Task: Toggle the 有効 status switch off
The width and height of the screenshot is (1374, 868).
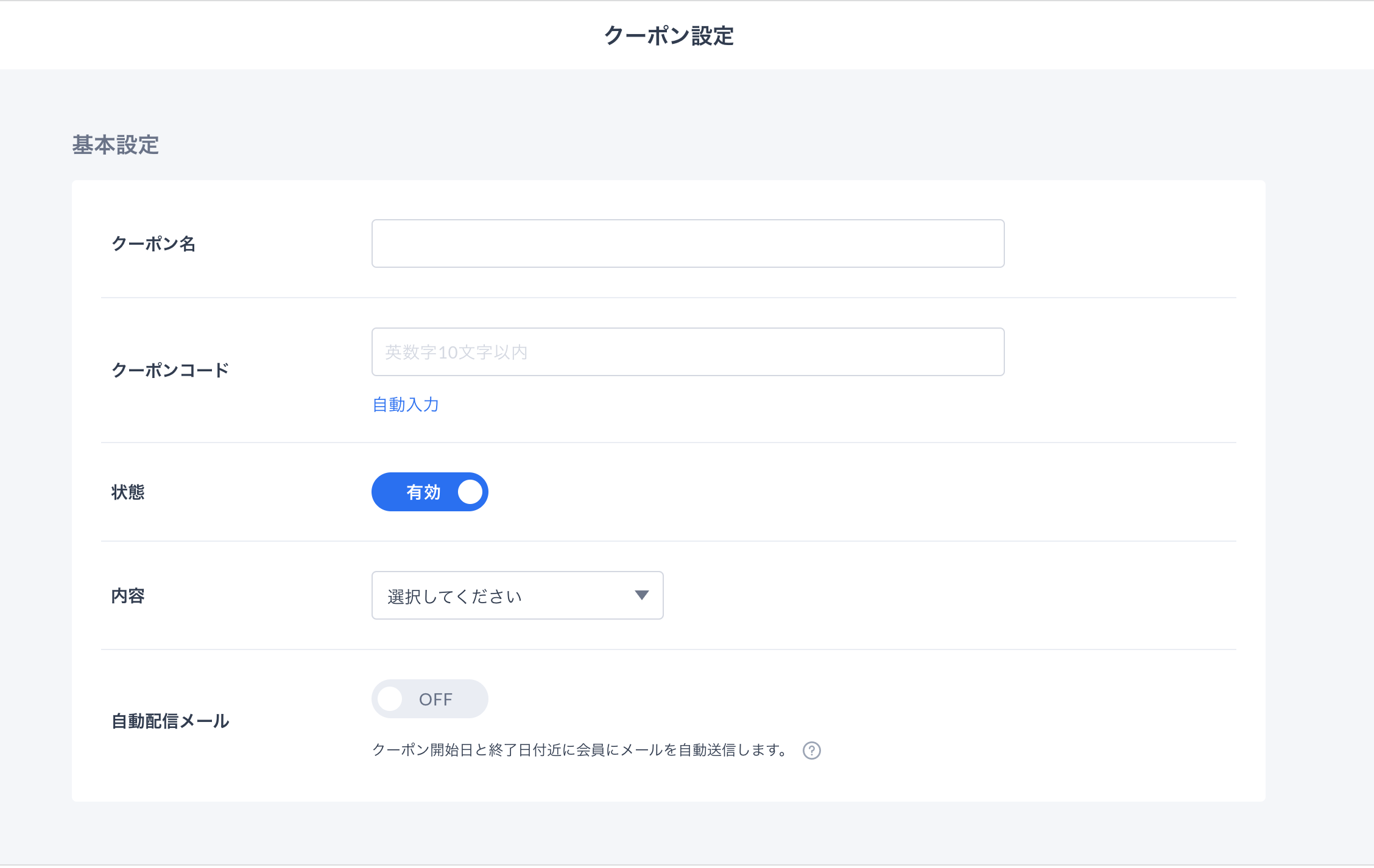Action: click(x=429, y=492)
